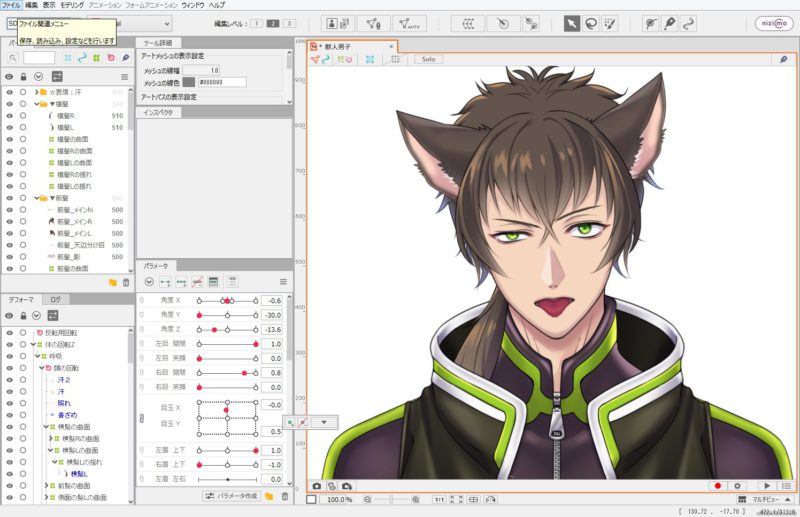
Task: Play the canvas animation preview
Action: [x=767, y=486]
